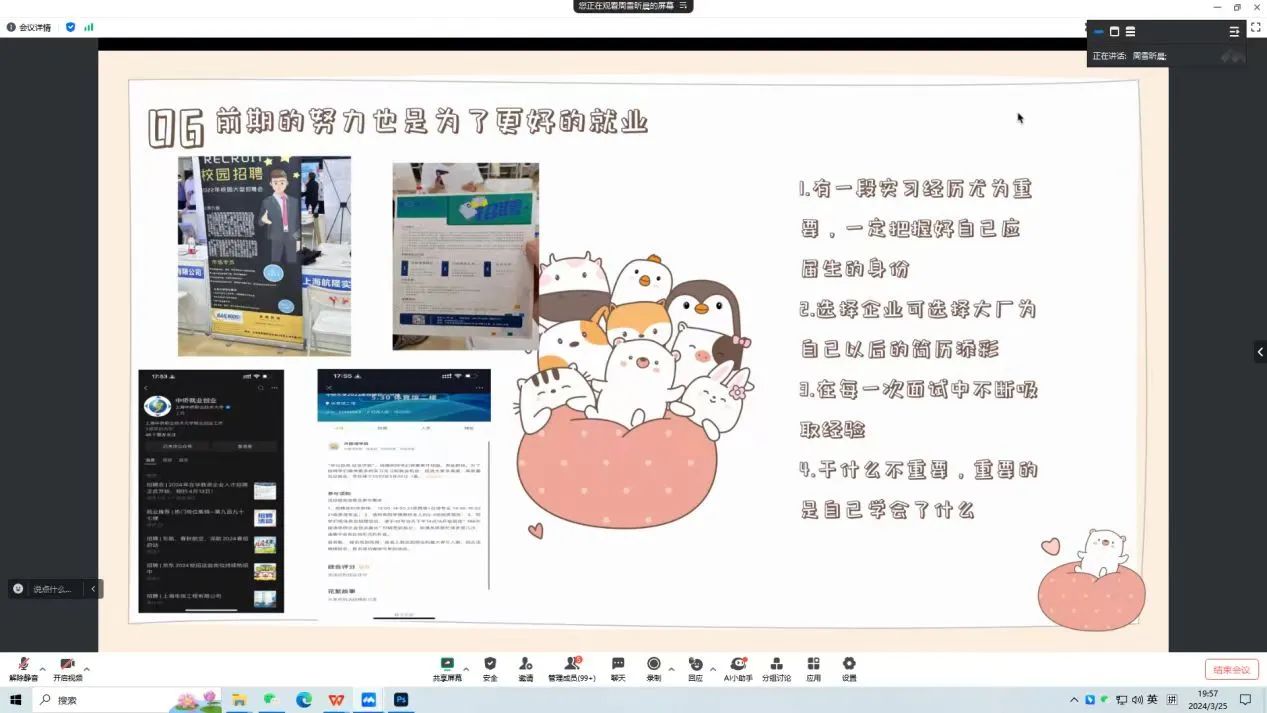Enter full screen mode for shared screen
The image size is (1267, 713).
point(1255,27)
